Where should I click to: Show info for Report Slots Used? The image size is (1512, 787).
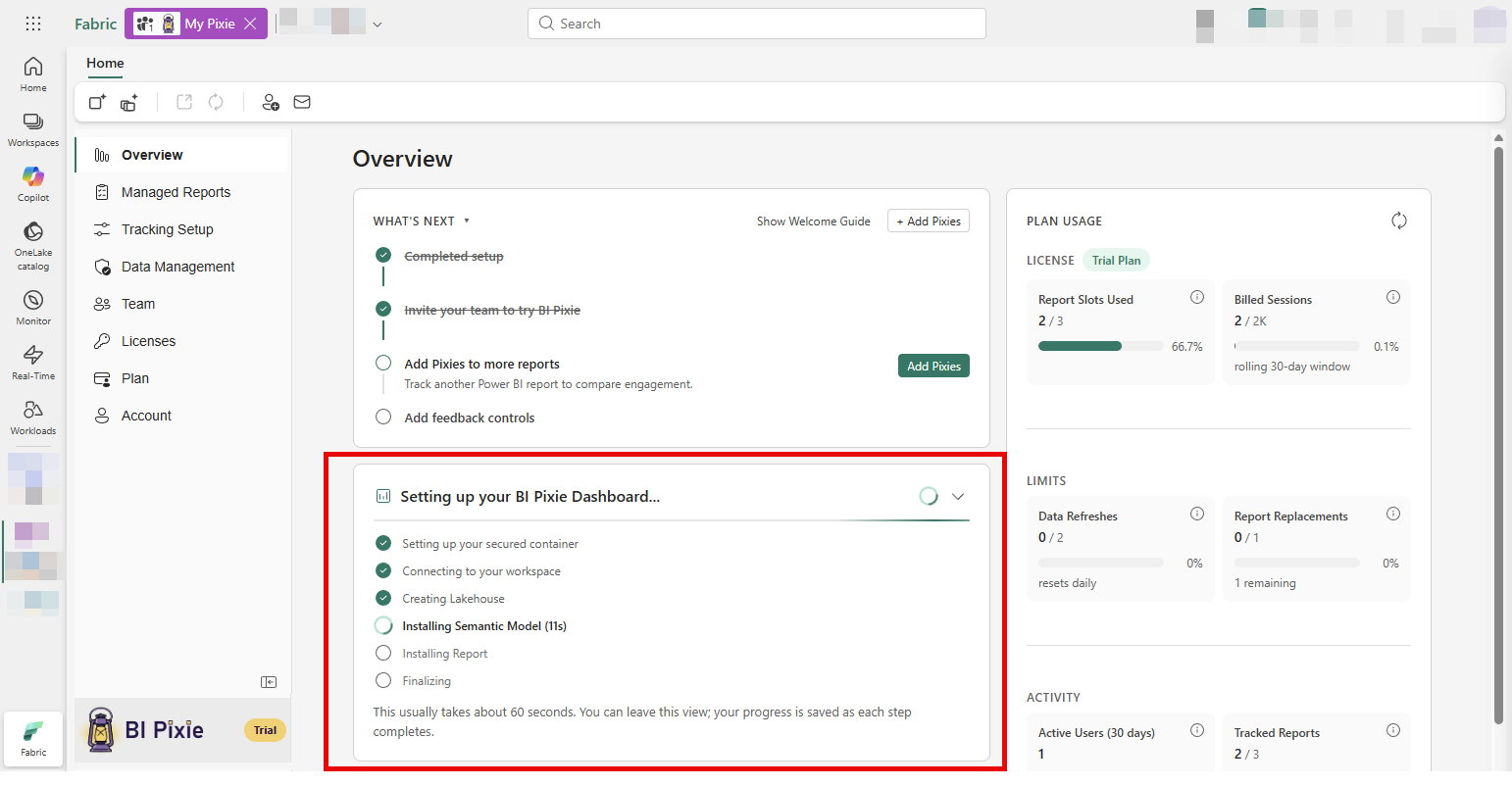(1196, 297)
